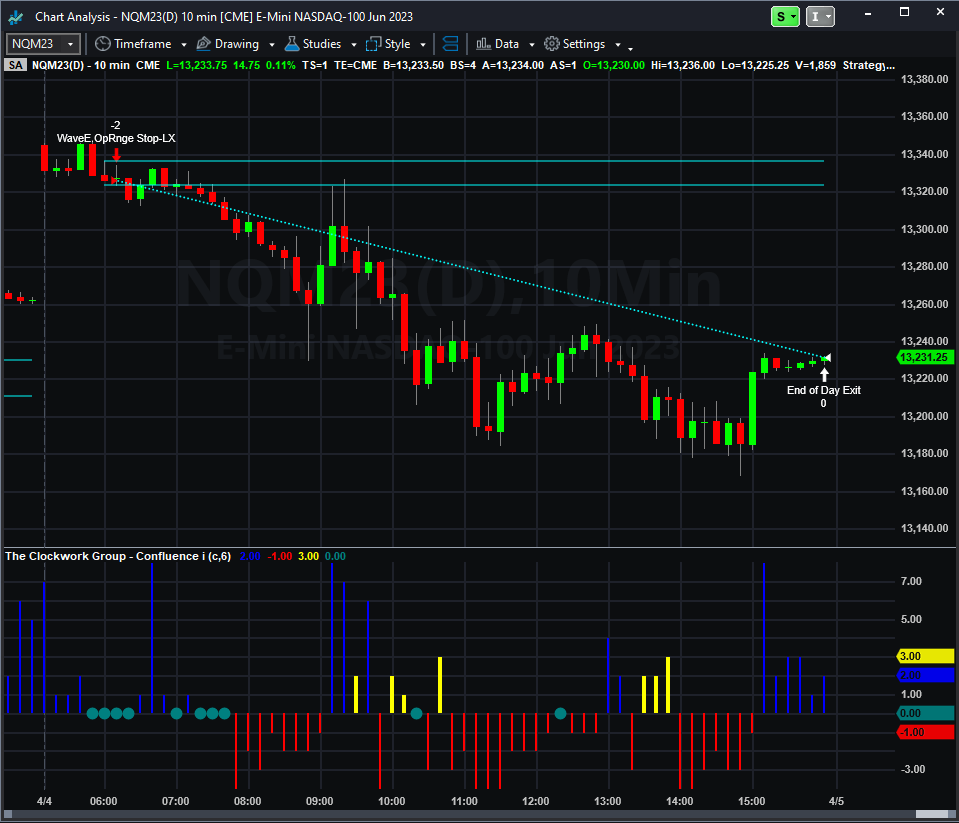Click the green 13,231.25 current price label
This screenshot has width=959, height=823.
click(925, 357)
